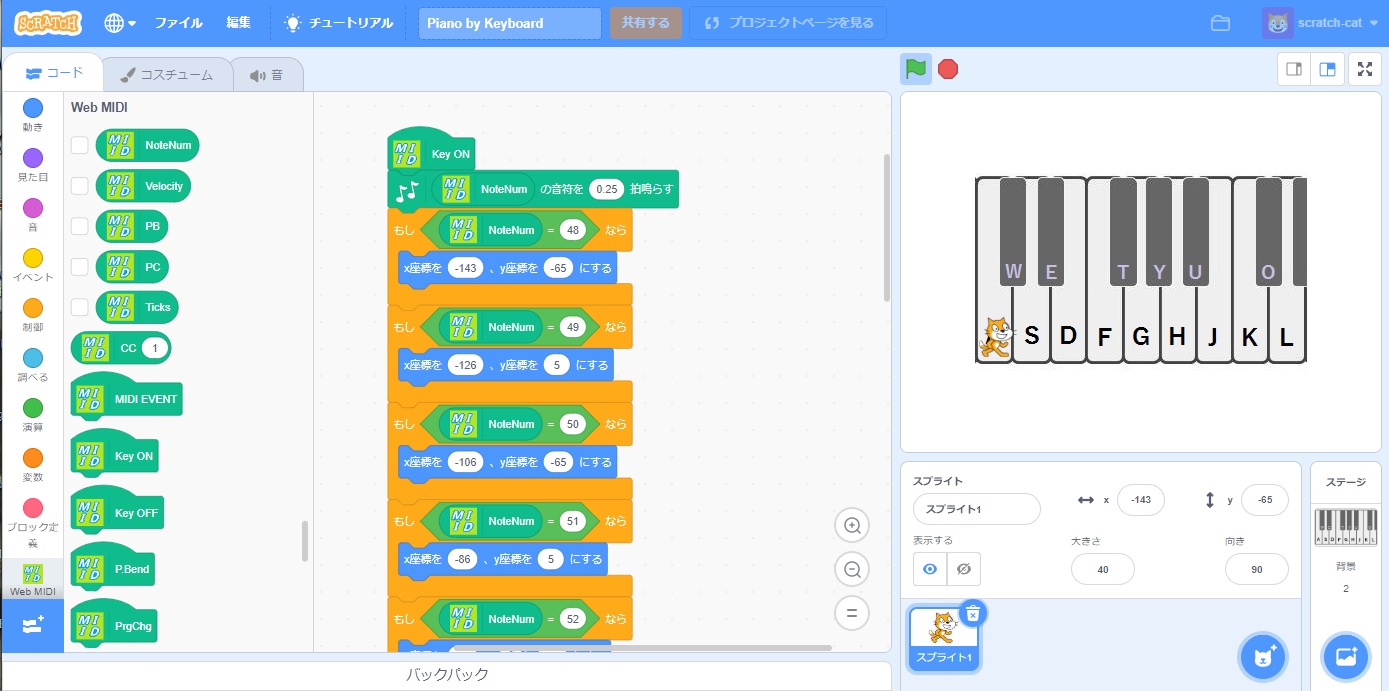The height and width of the screenshot is (691, 1389).
Task: Click the green flag to run project
Action: tap(915, 69)
